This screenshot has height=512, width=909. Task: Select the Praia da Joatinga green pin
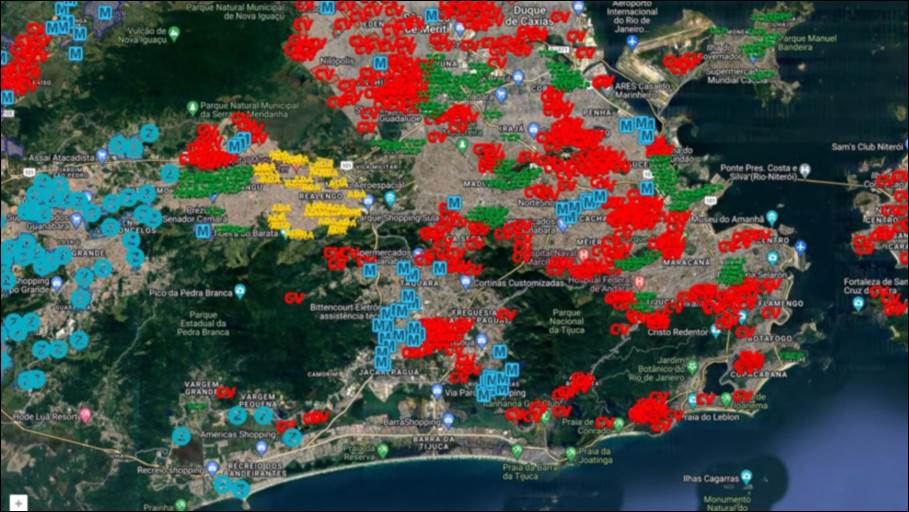[570, 453]
